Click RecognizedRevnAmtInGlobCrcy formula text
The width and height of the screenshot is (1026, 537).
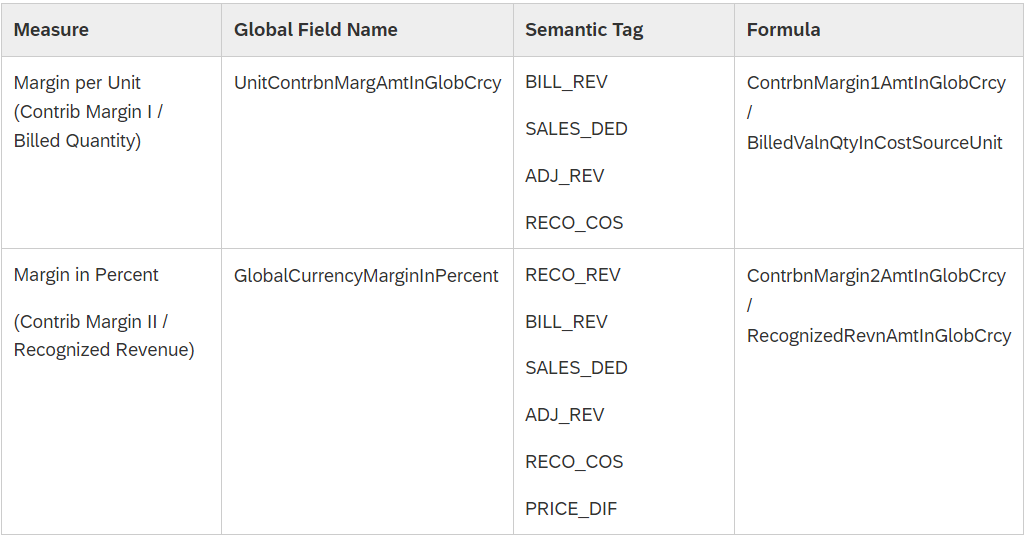click(x=879, y=336)
